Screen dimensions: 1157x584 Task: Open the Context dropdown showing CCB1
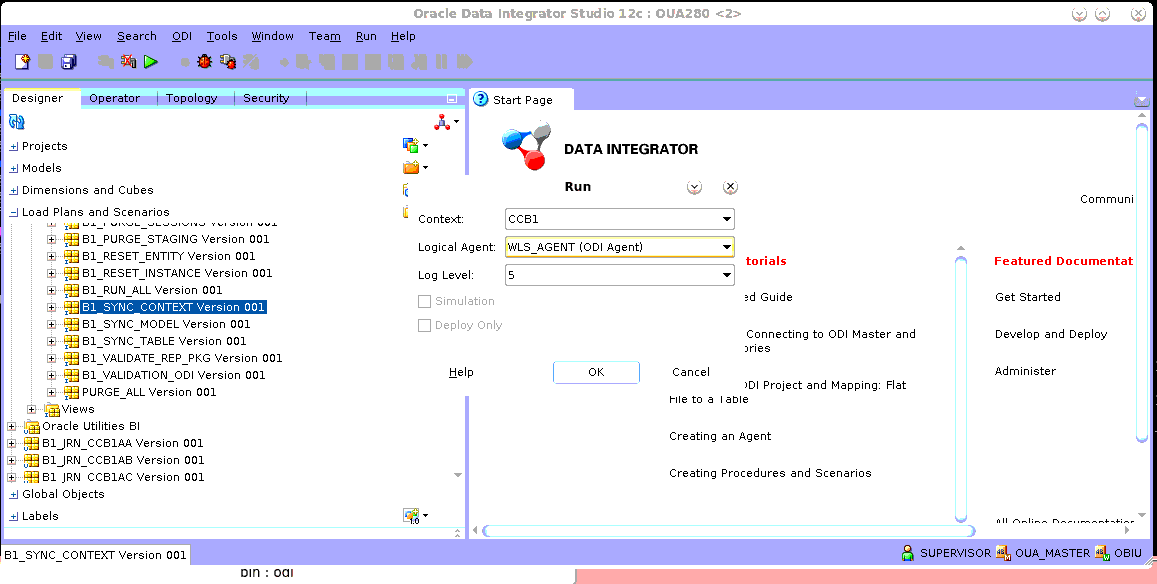click(725, 219)
